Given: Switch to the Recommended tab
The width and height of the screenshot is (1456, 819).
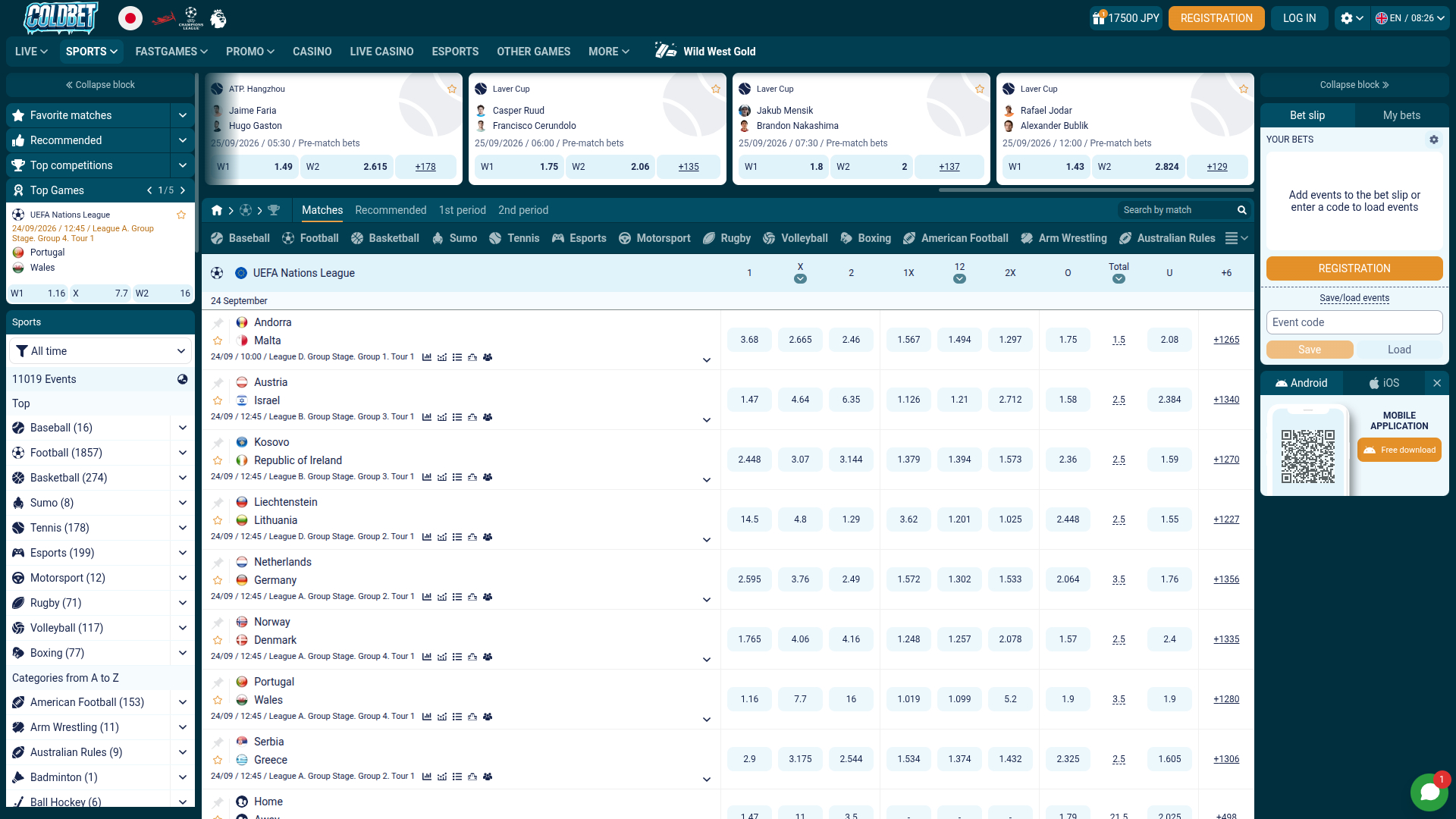Looking at the screenshot, I should (391, 210).
